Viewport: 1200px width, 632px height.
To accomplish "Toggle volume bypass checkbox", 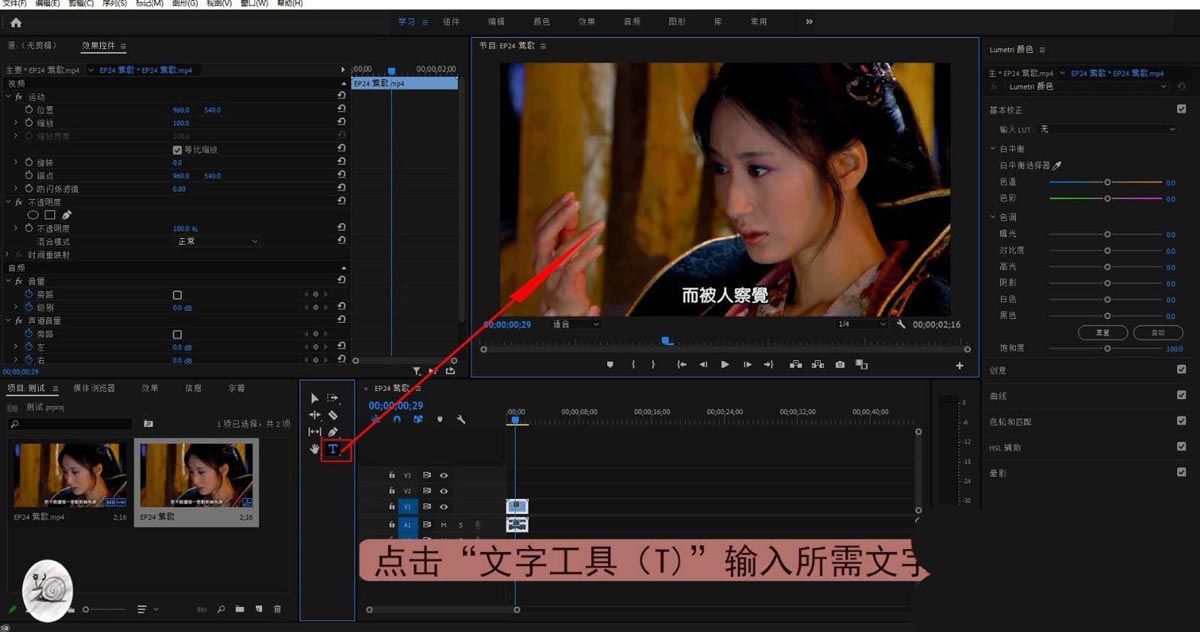I will (x=178, y=295).
